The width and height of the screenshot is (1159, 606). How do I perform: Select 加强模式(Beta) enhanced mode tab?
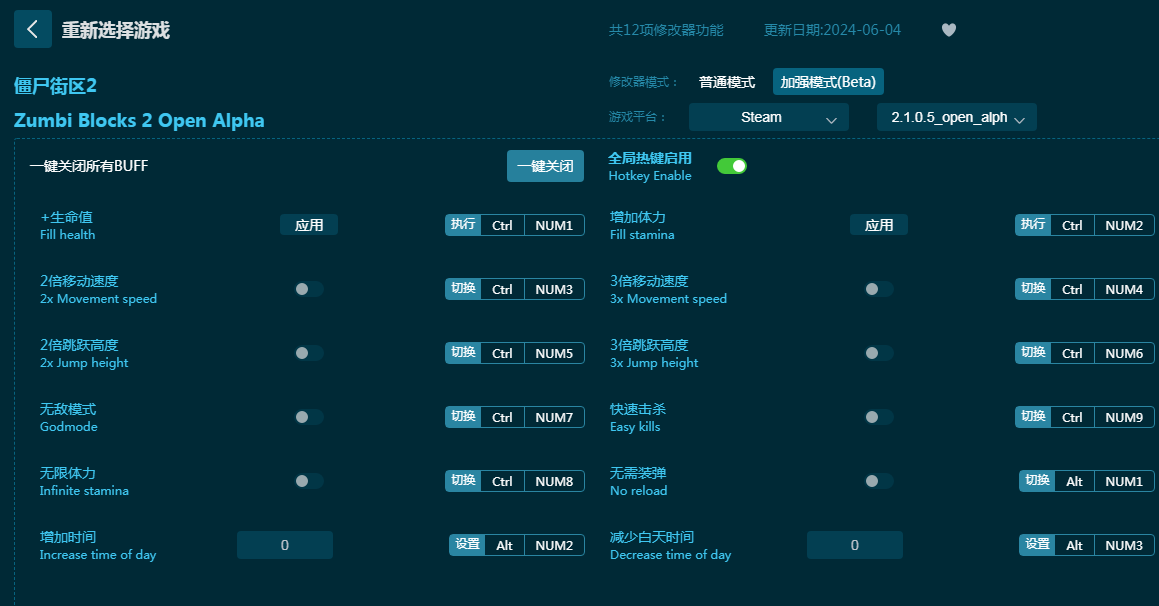(x=828, y=82)
